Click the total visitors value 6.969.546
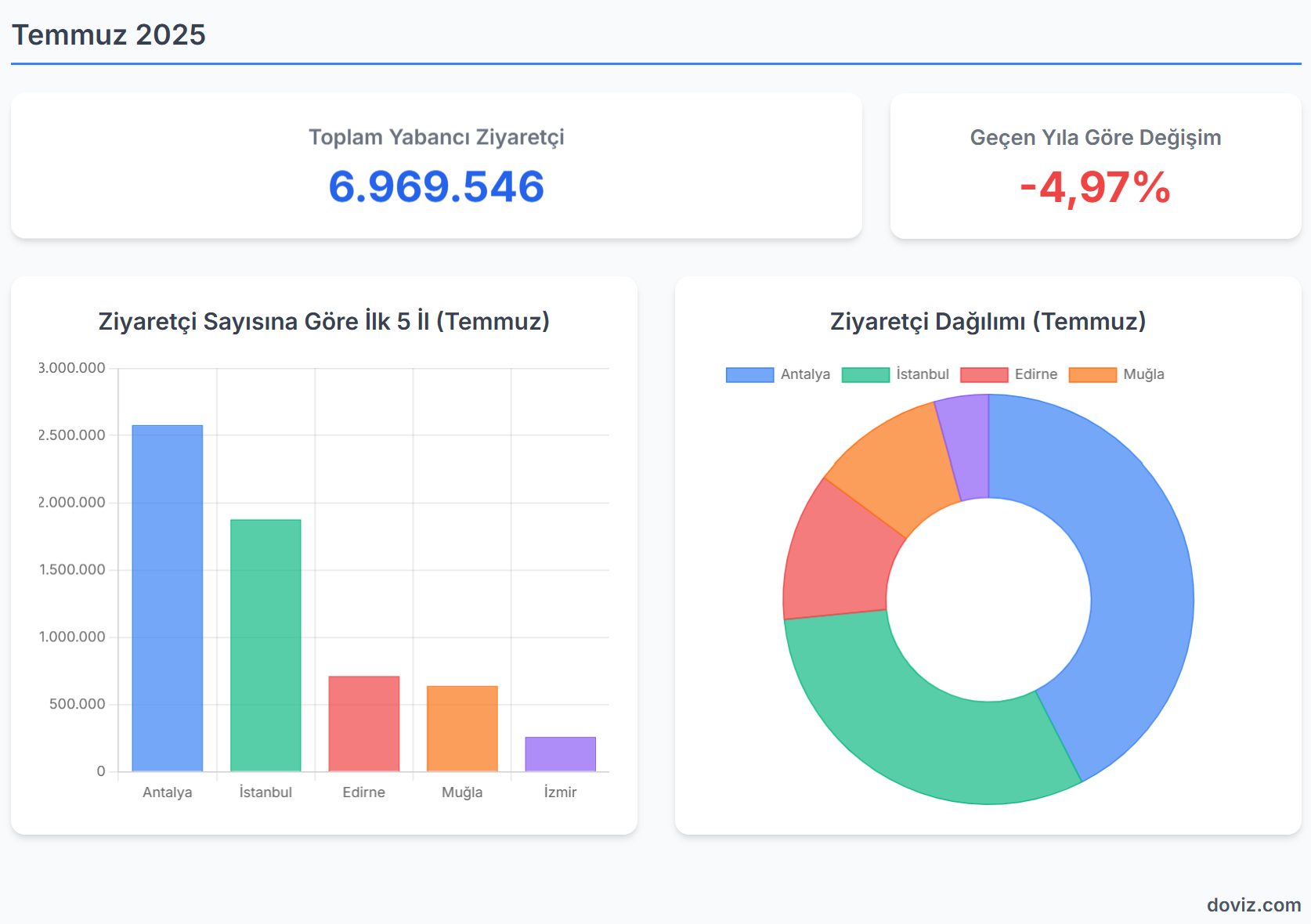The image size is (1311, 924). tap(436, 187)
